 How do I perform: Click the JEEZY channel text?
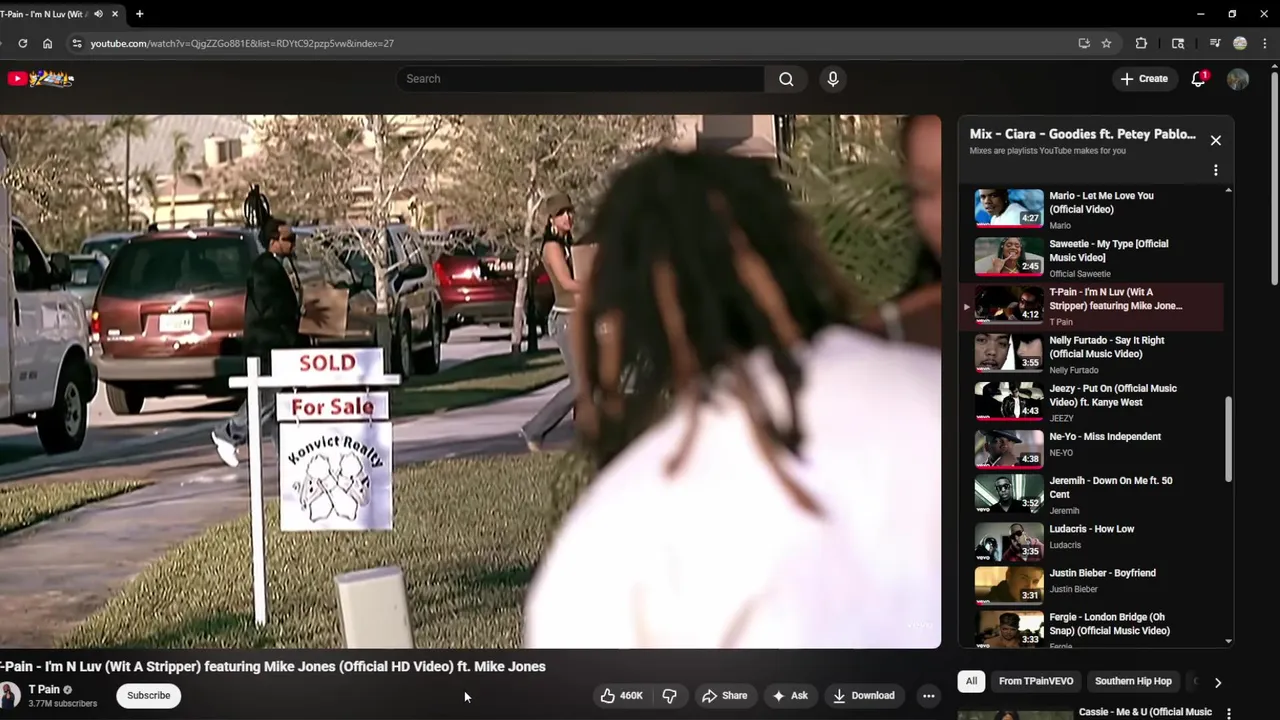[1061, 418]
